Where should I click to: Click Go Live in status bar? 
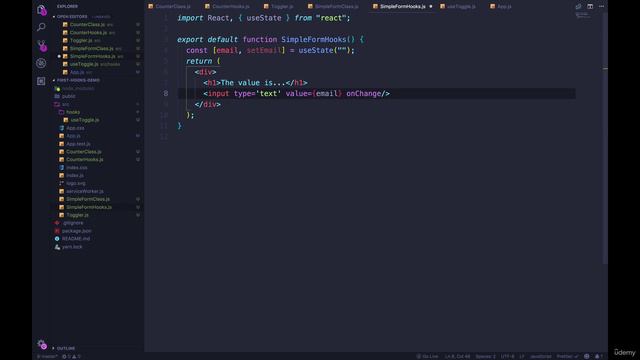[x=427, y=356]
